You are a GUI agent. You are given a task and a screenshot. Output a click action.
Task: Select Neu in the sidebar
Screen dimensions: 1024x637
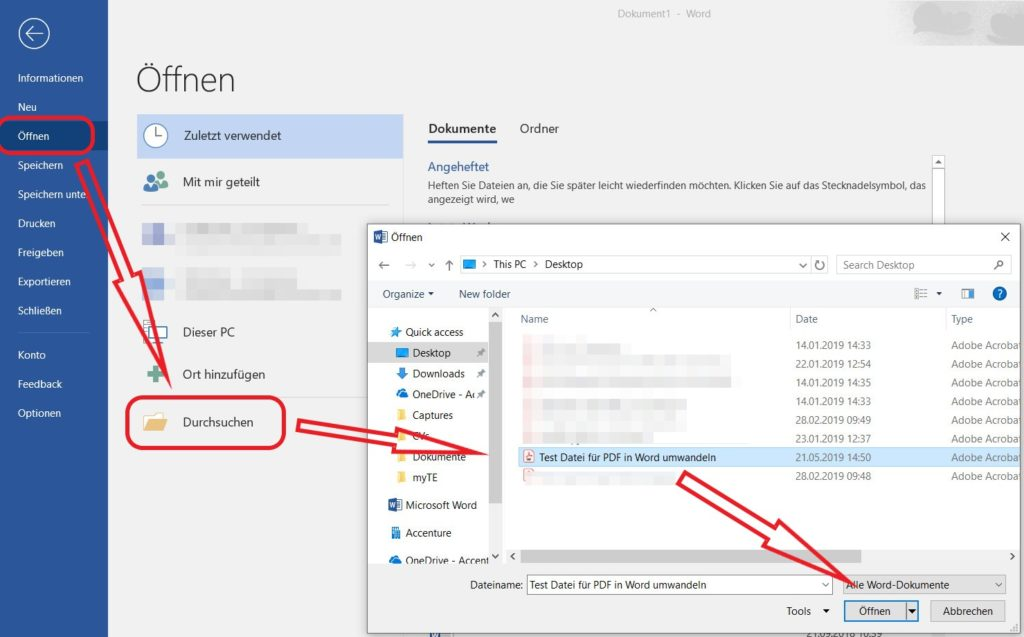(x=27, y=107)
